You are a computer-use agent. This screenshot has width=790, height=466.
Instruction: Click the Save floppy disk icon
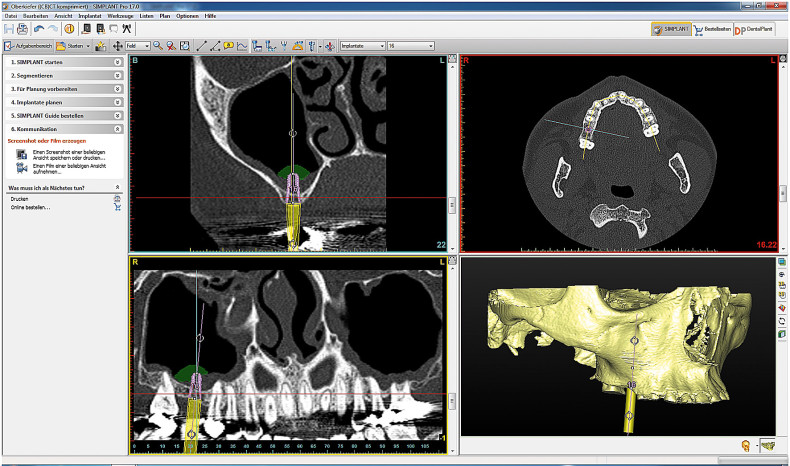coord(9,29)
